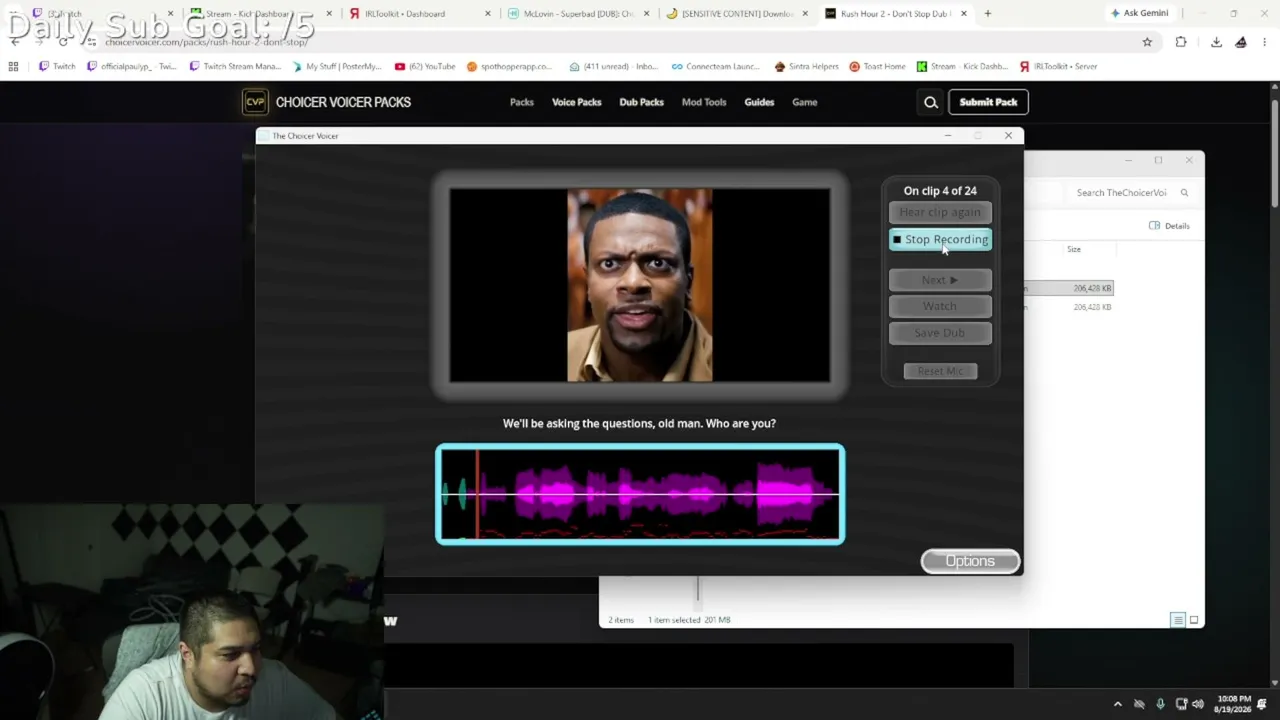Close the IRLToolkit - Dashboard tab
1280x720 pixels.
click(488, 14)
